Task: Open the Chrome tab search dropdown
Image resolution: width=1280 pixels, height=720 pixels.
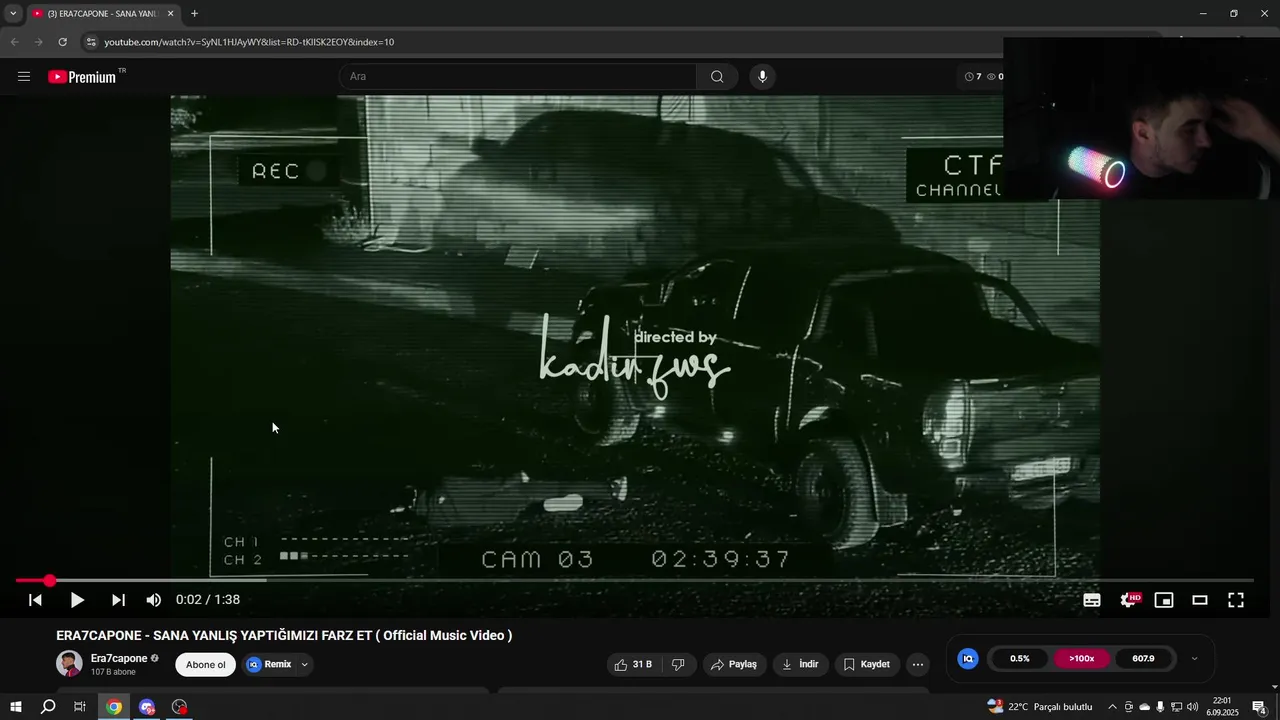Action: [x=13, y=14]
